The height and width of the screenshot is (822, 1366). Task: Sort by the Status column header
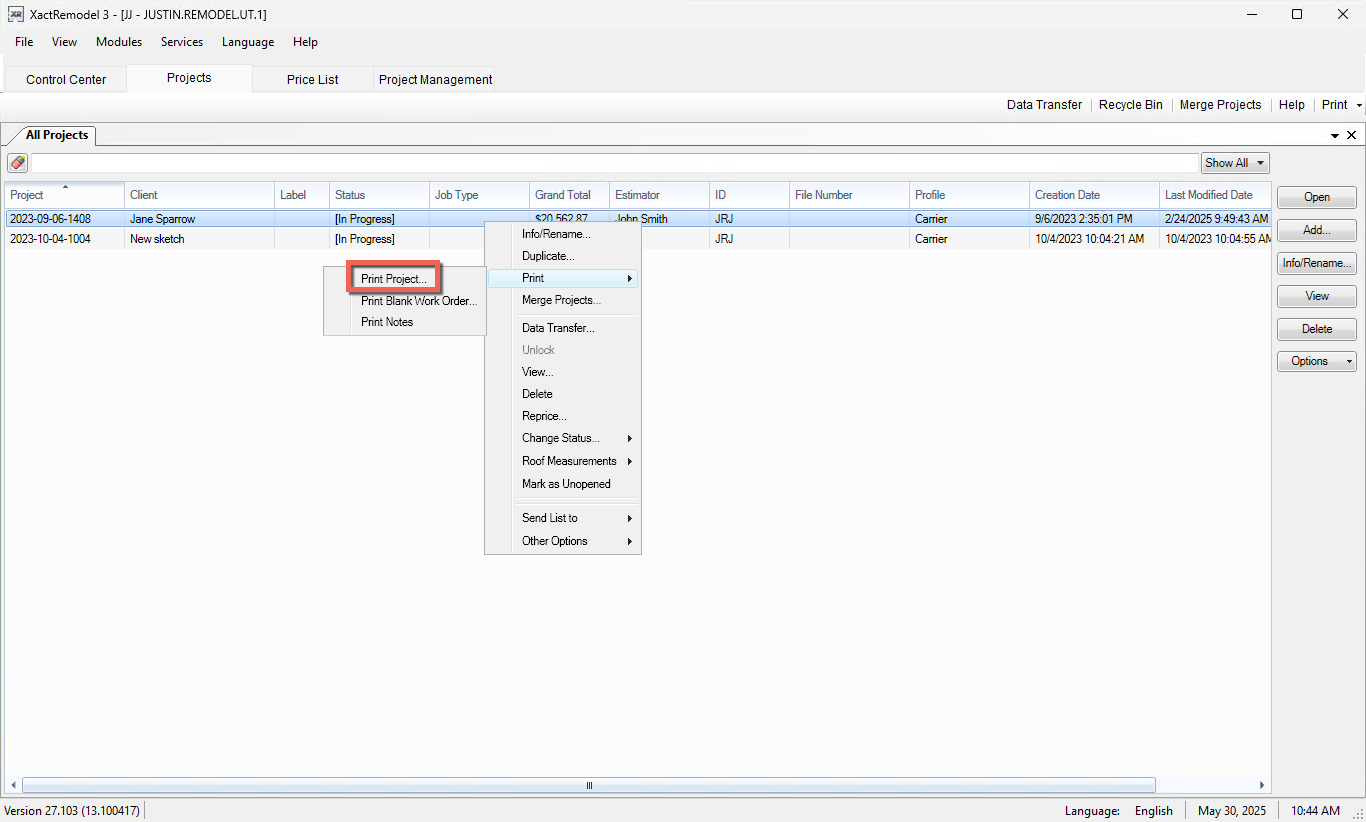[380, 195]
